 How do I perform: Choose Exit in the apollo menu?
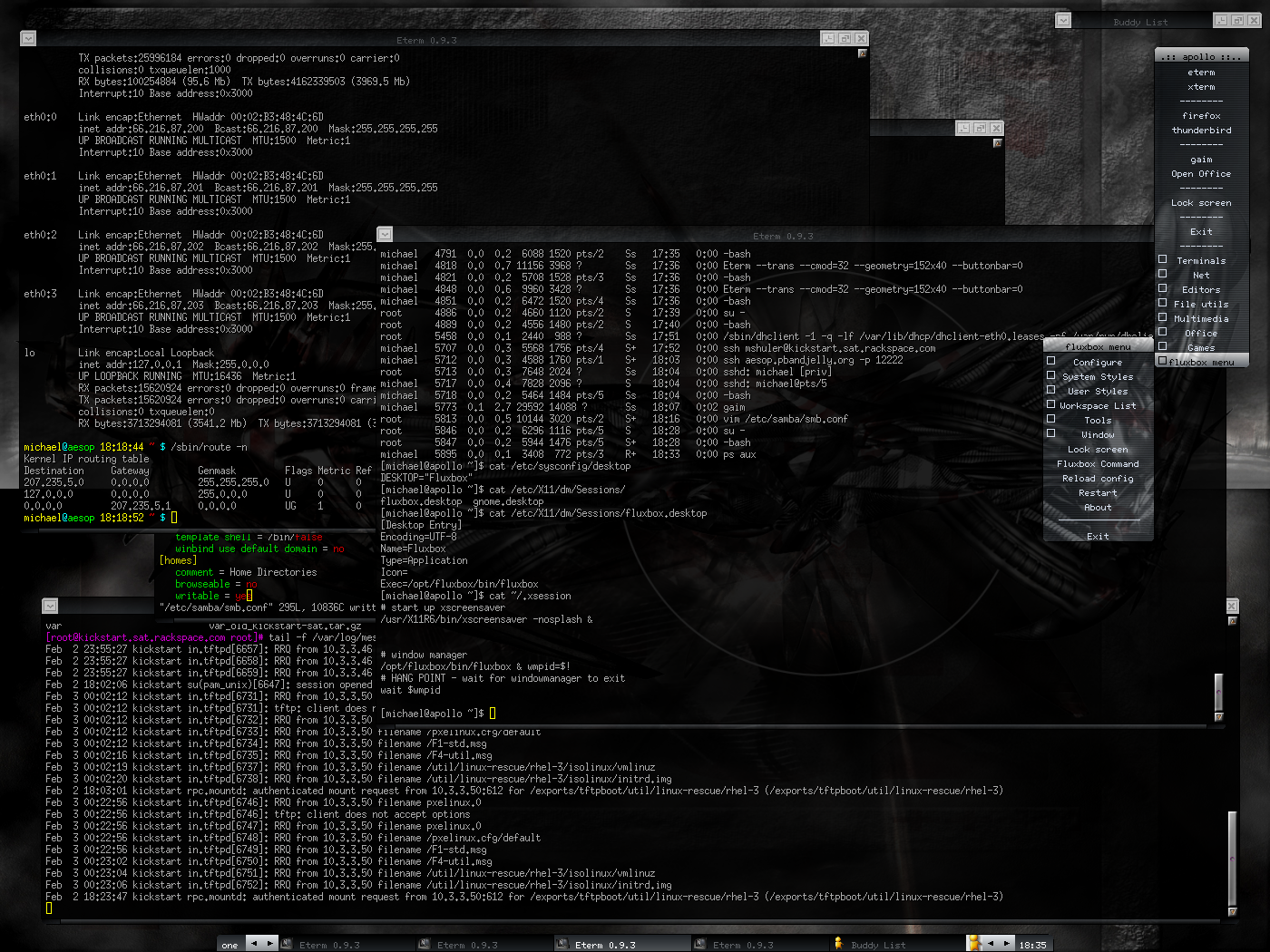coord(1201,231)
